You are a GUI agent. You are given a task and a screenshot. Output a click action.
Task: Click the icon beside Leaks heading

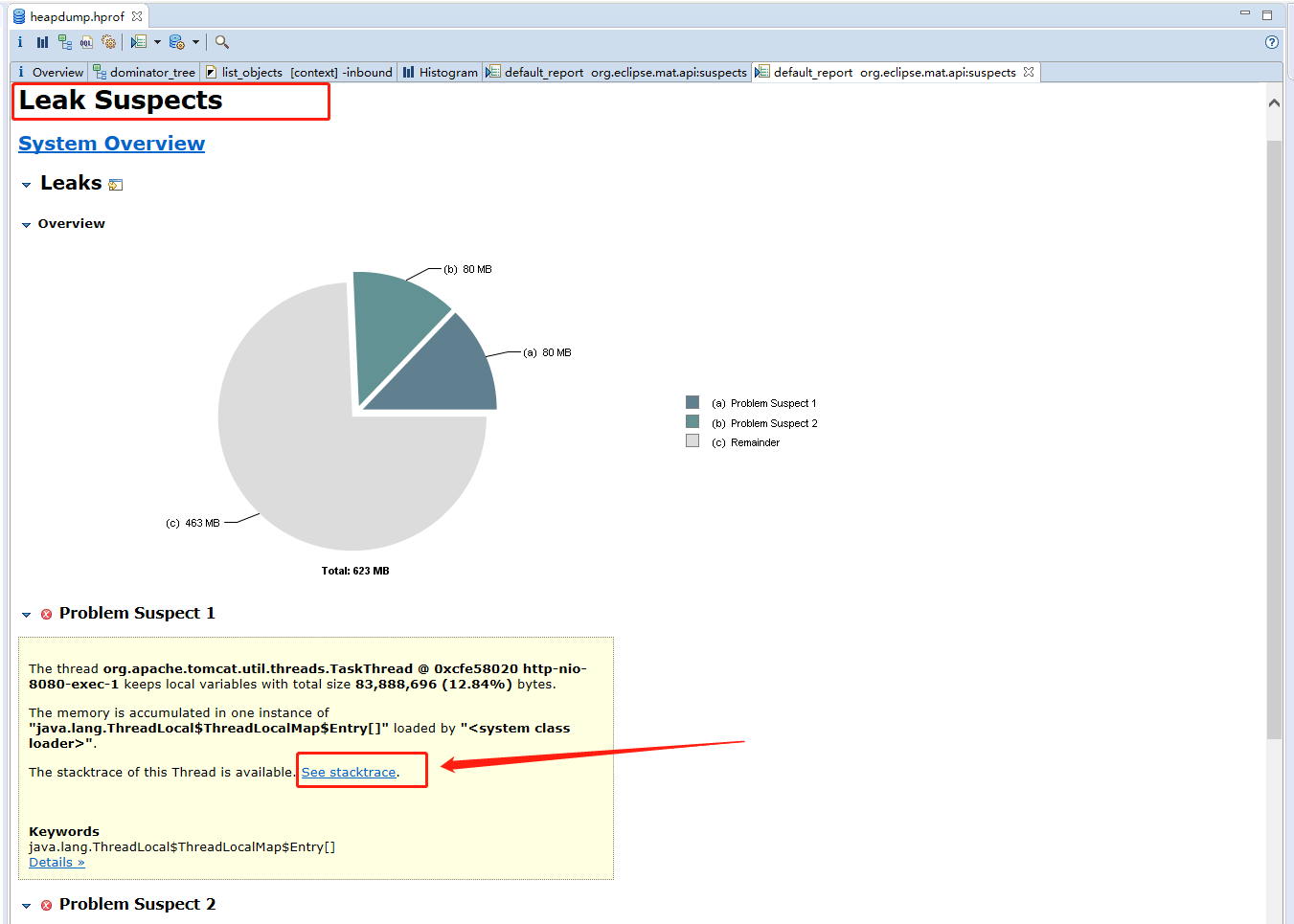pos(116,185)
